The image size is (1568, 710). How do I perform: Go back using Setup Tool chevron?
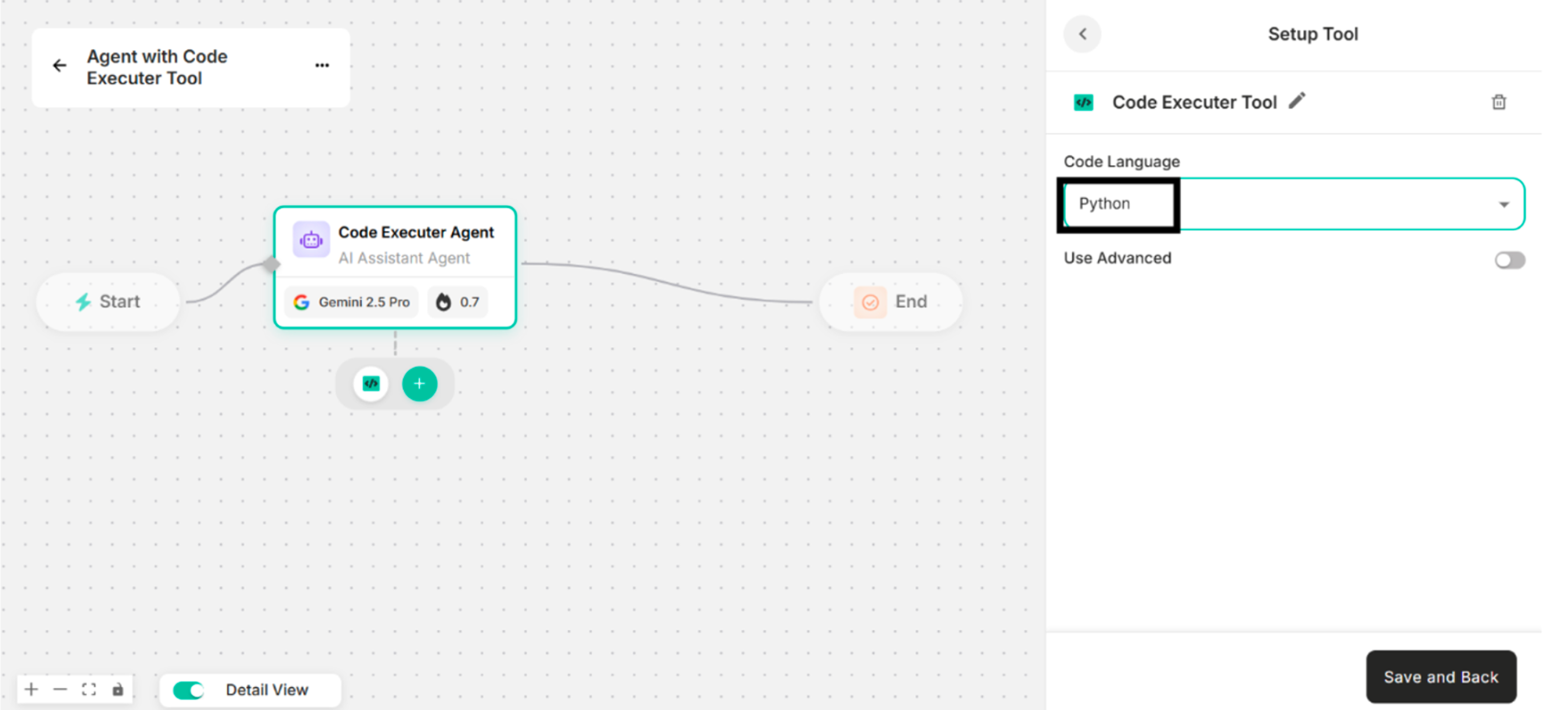click(1082, 34)
